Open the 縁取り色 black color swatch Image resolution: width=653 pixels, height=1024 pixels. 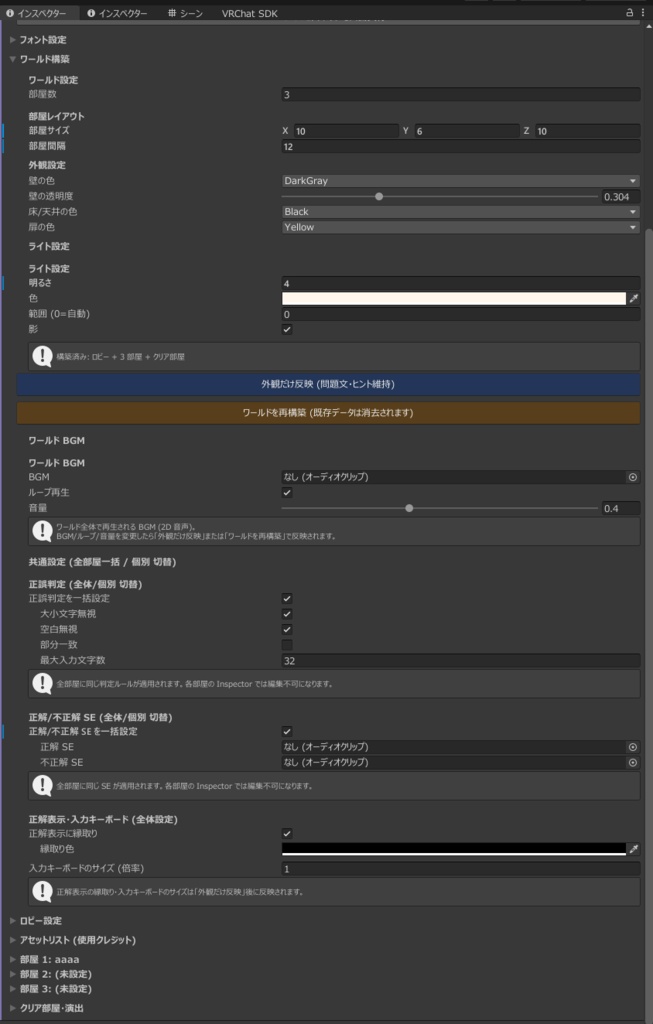coord(454,849)
